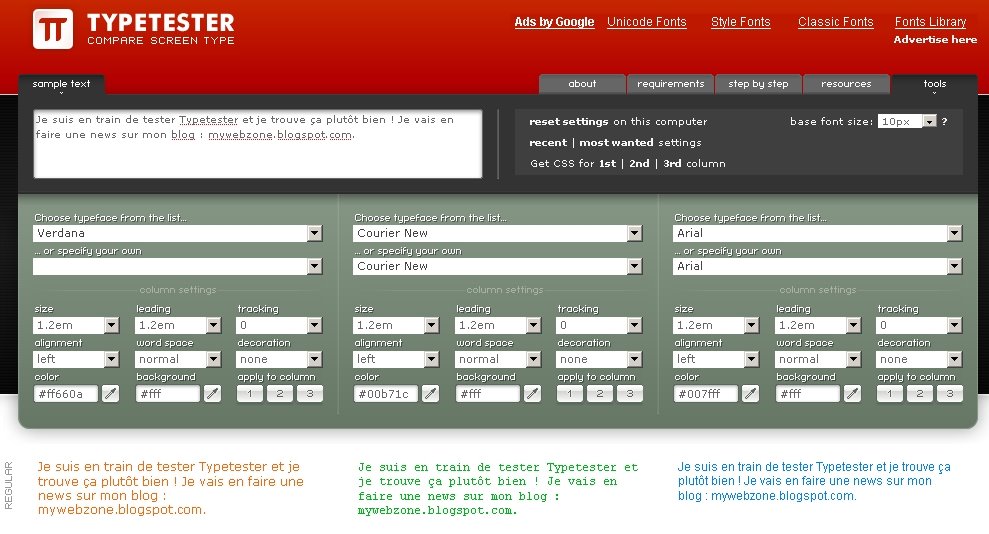Click the second column color field #00b71c

(385, 394)
